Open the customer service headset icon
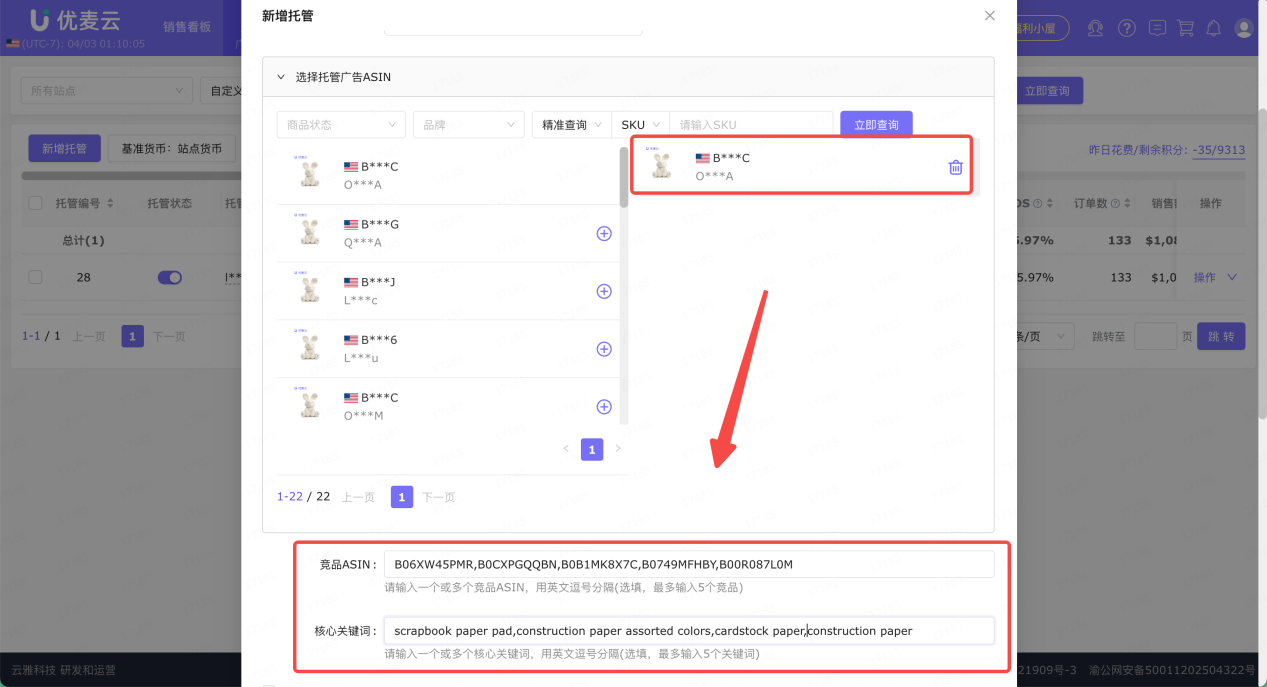1267x687 pixels. (1095, 28)
